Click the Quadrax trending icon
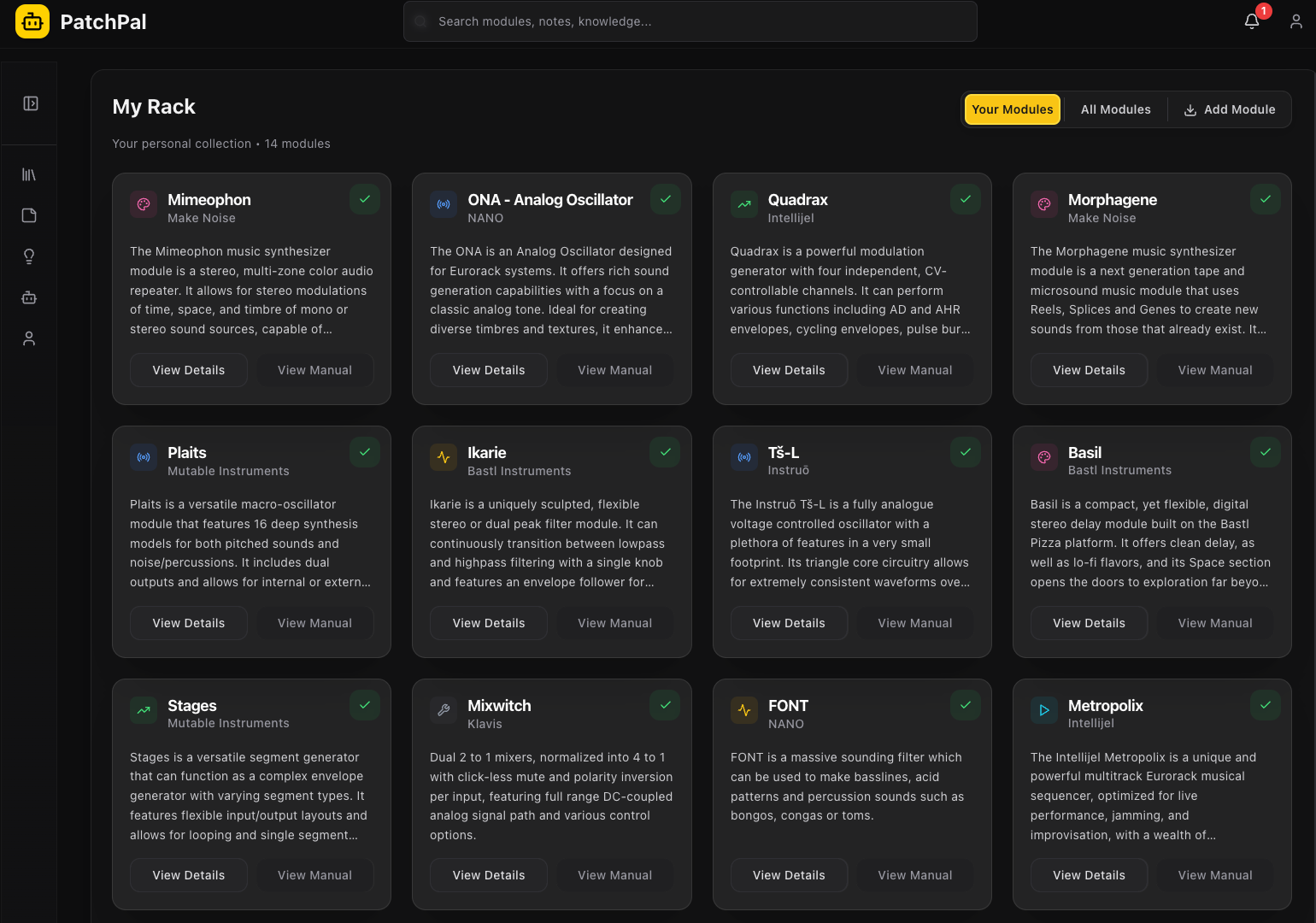The height and width of the screenshot is (923, 1316). pyautogui.click(x=744, y=204)
